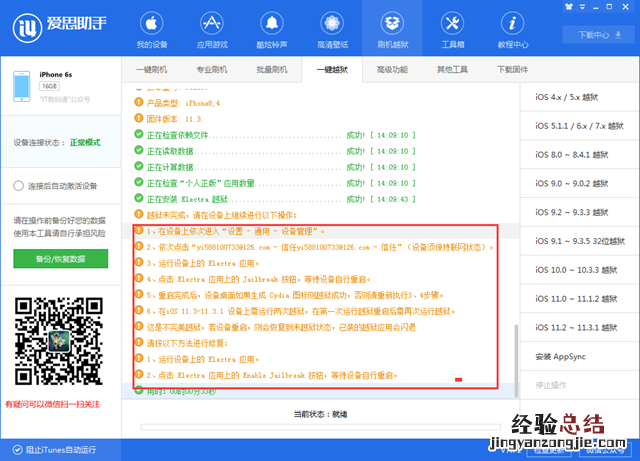This screenshot has height=461, width=640.
Task: Click the orange warning icon beside 固件版本
Action: point(139,118)
